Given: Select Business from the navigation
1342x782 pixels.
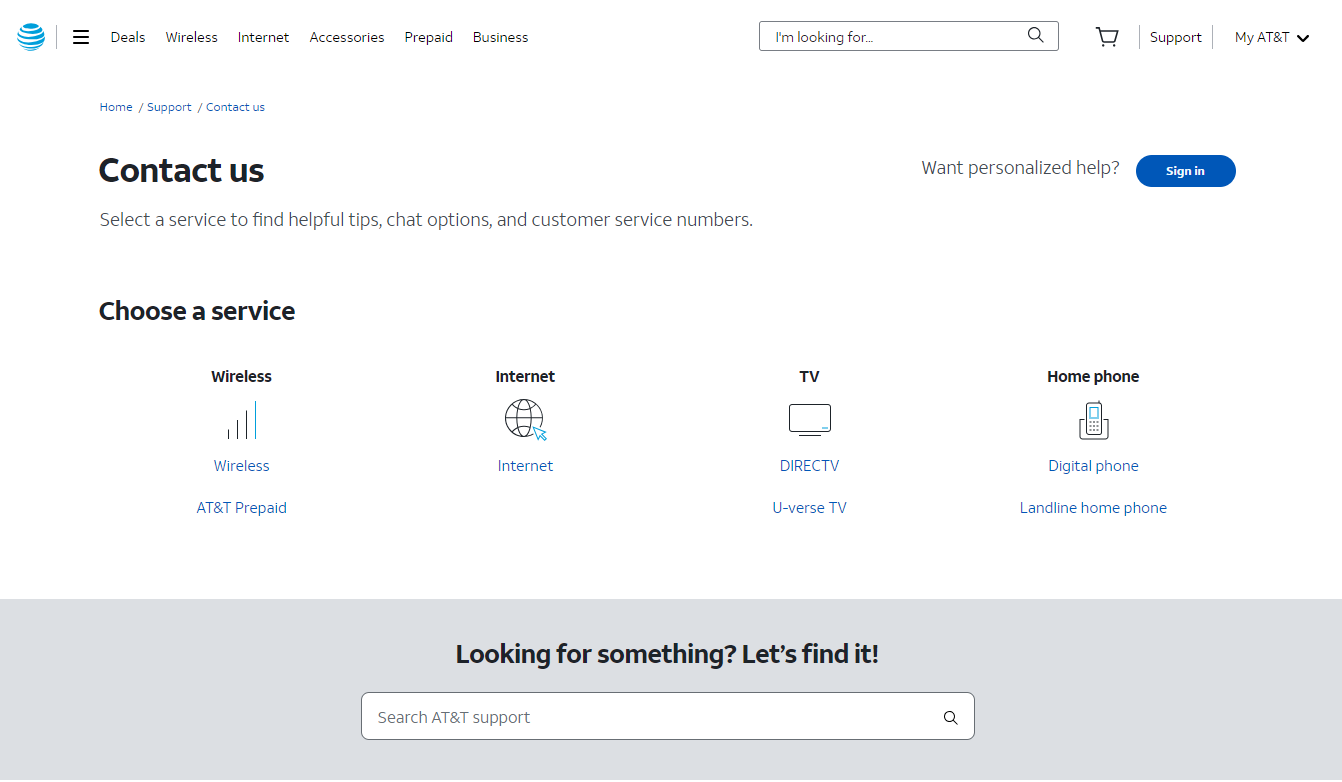Looking at the screenshot, I should [x=500, y=37].
